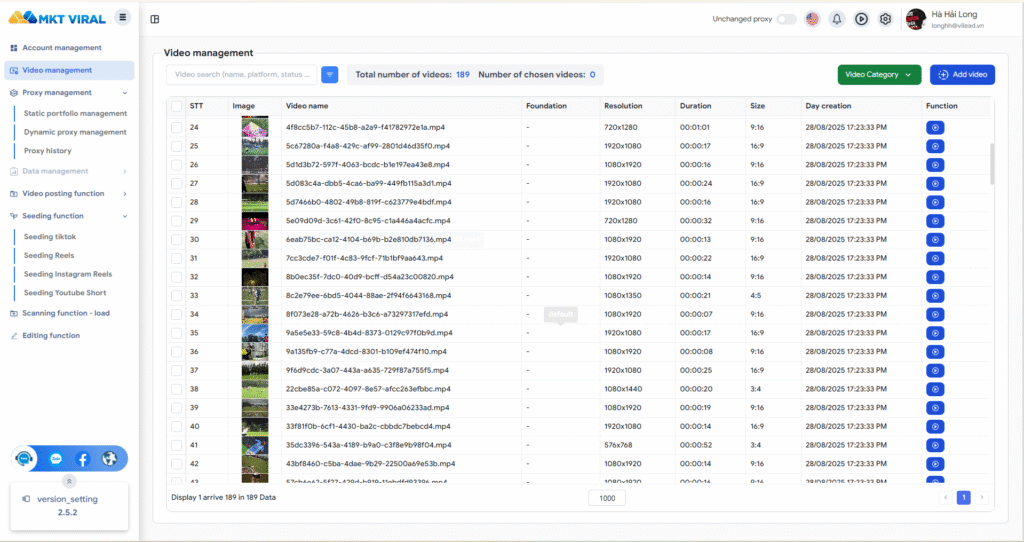The height and width of the screenshot is (542, 1024).
Task: Go to previous page arrow
Action: pyautogui.click(x=946, y=498)
